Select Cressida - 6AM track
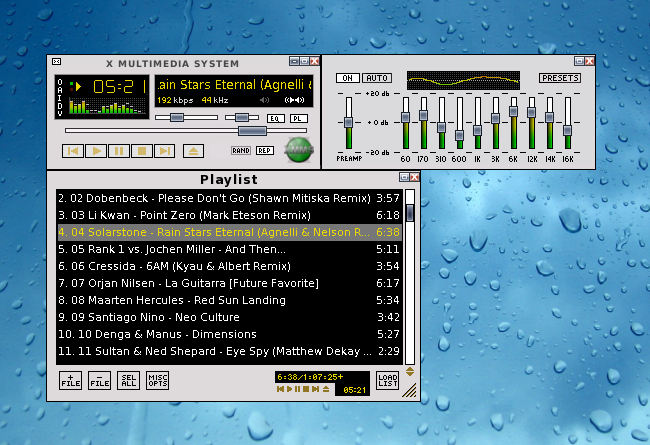This screenshot has width=650, height=445. tap(229, 266)
